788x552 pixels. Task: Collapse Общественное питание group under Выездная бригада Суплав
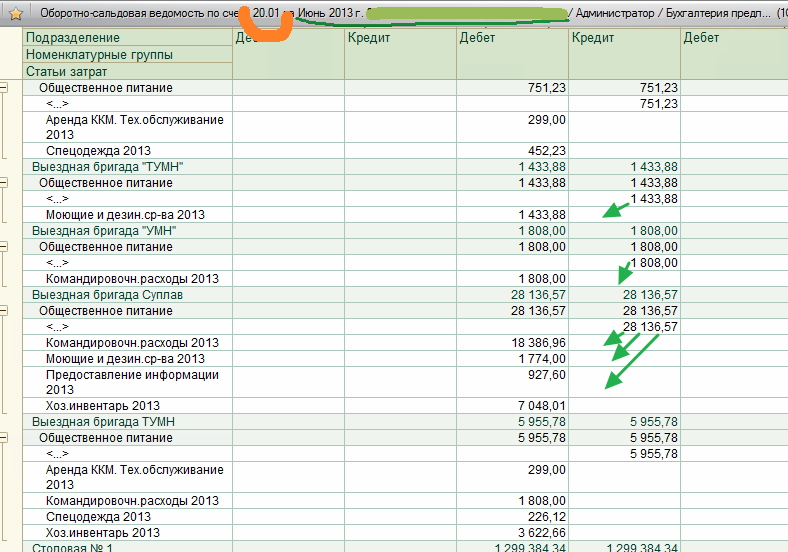click(x=4, y=311)
